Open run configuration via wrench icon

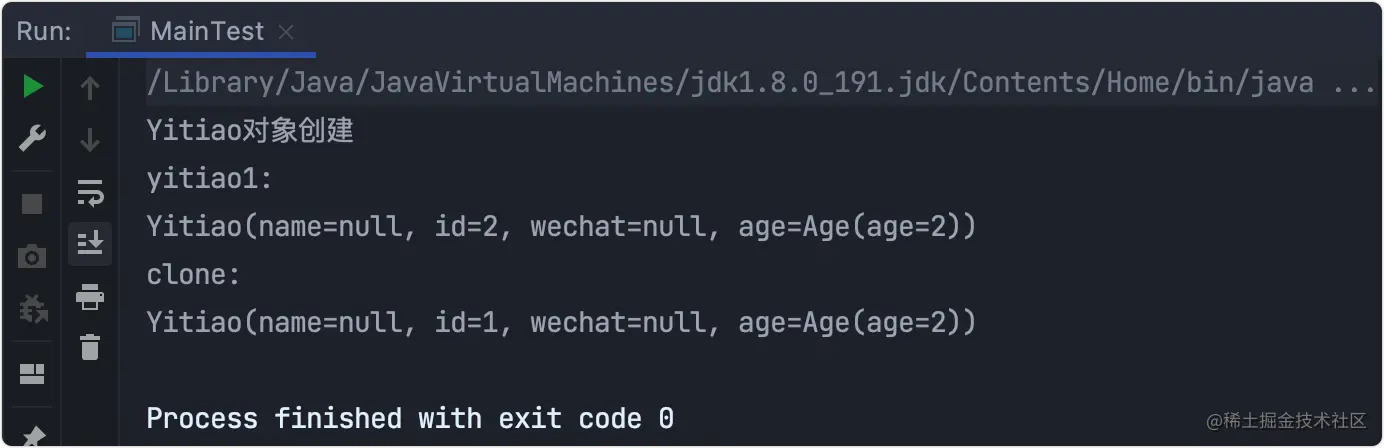tap(33, 138)
